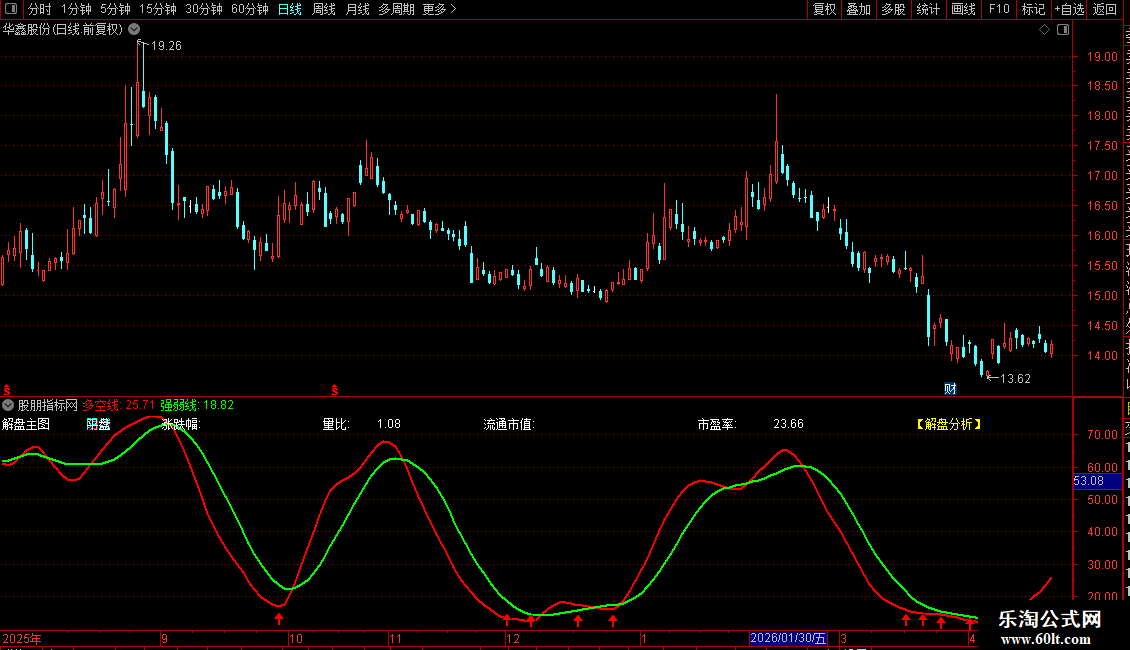
Task: Toggle the panel layout icon in chart header
Action: pyautogui.click(x=1063, y=30)
